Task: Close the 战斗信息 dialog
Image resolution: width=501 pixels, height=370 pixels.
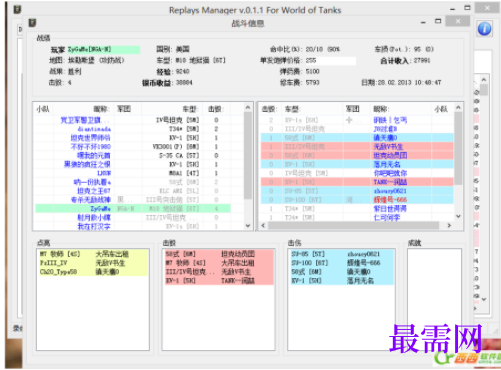Action: (x=458, y=21)
